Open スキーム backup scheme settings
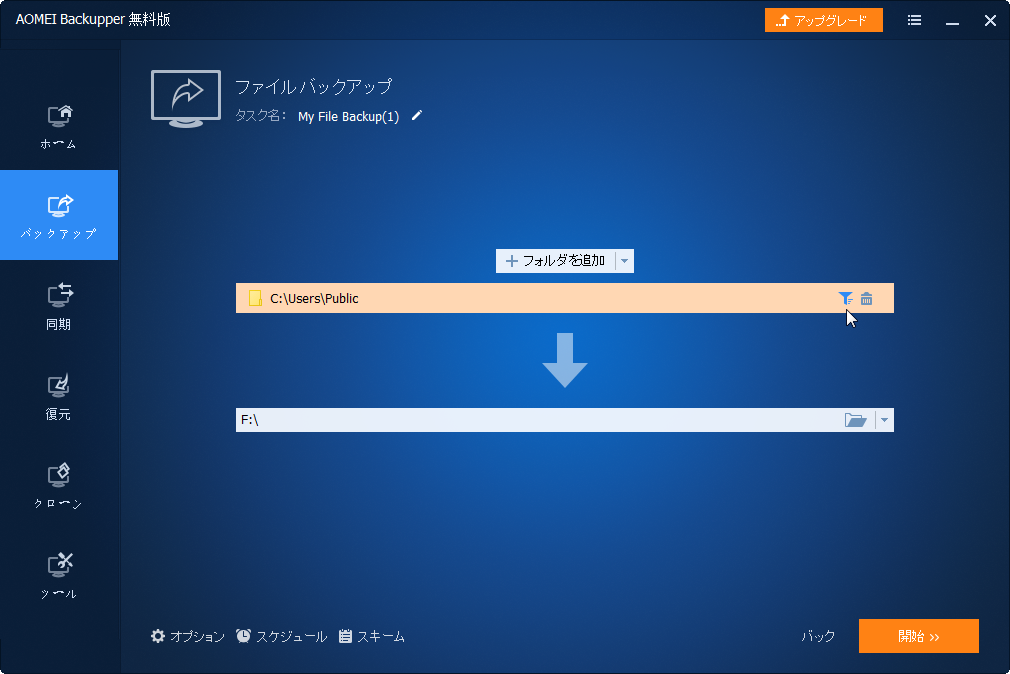Screen dimensions: 1010x674 coord(372,637)
